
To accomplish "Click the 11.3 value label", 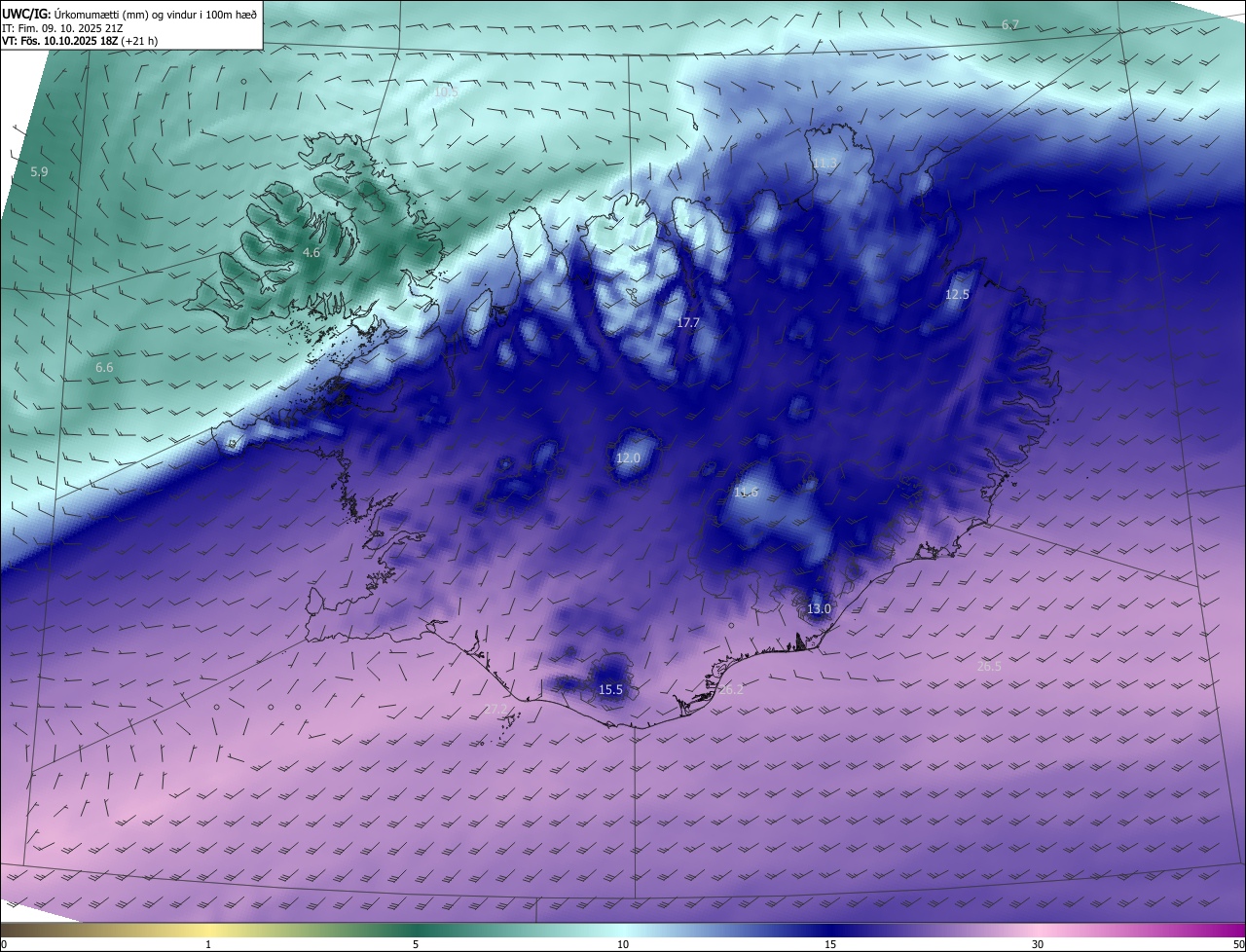I will (825, 163).
